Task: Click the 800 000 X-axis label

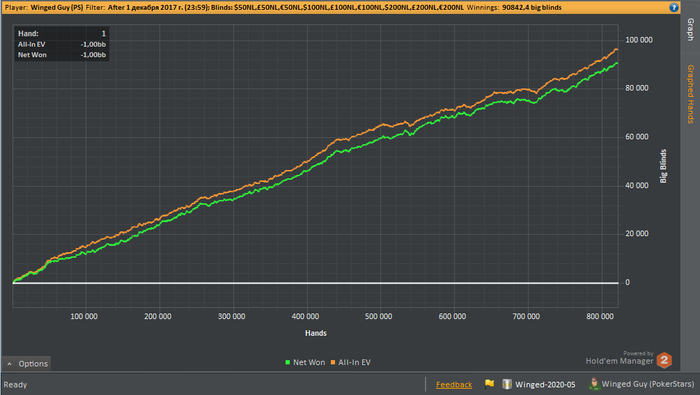Action: coord(600,316)
